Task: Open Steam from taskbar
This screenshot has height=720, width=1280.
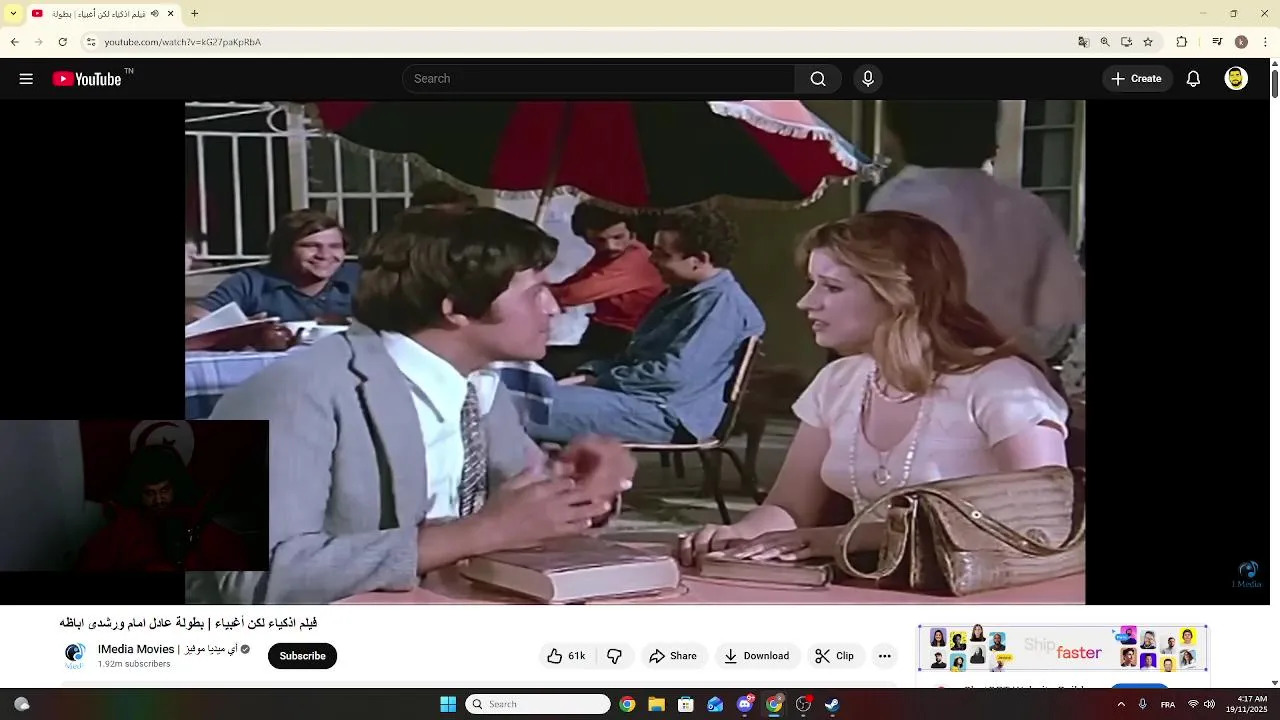Action: click(x=832, y=704)
